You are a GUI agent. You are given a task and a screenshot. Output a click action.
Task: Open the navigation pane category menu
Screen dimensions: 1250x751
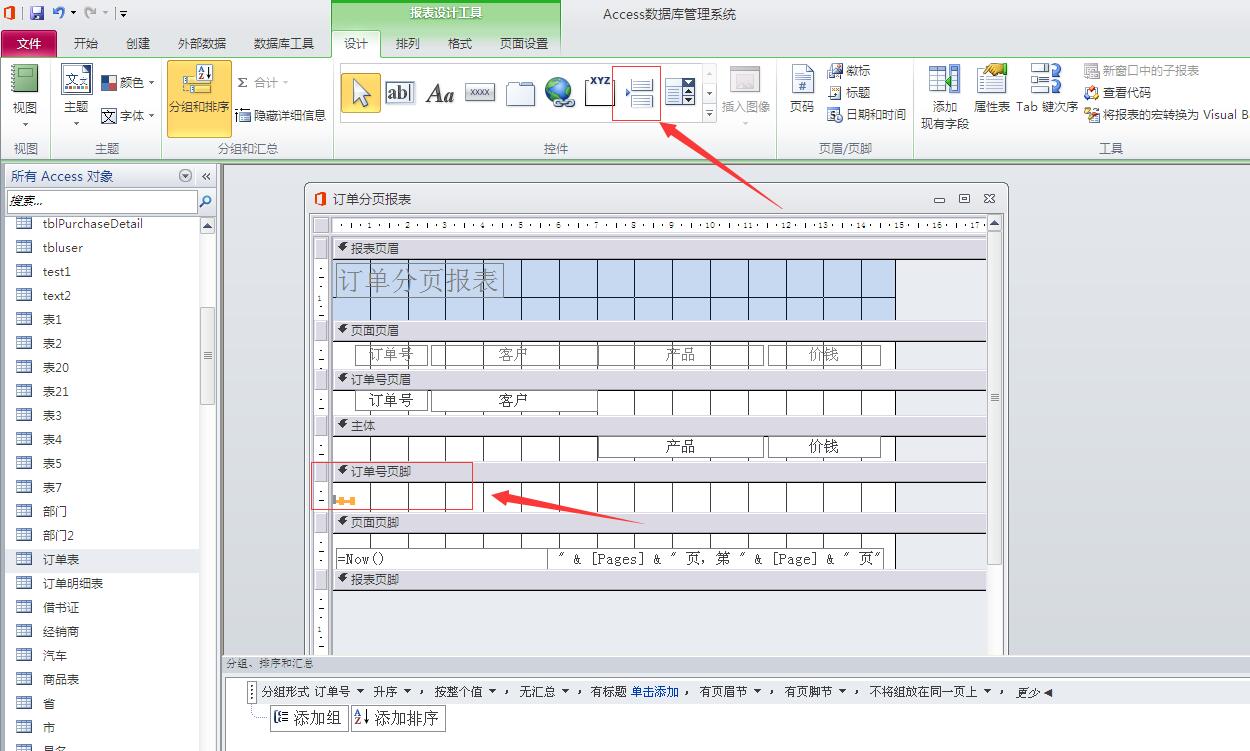coord(184,175)
